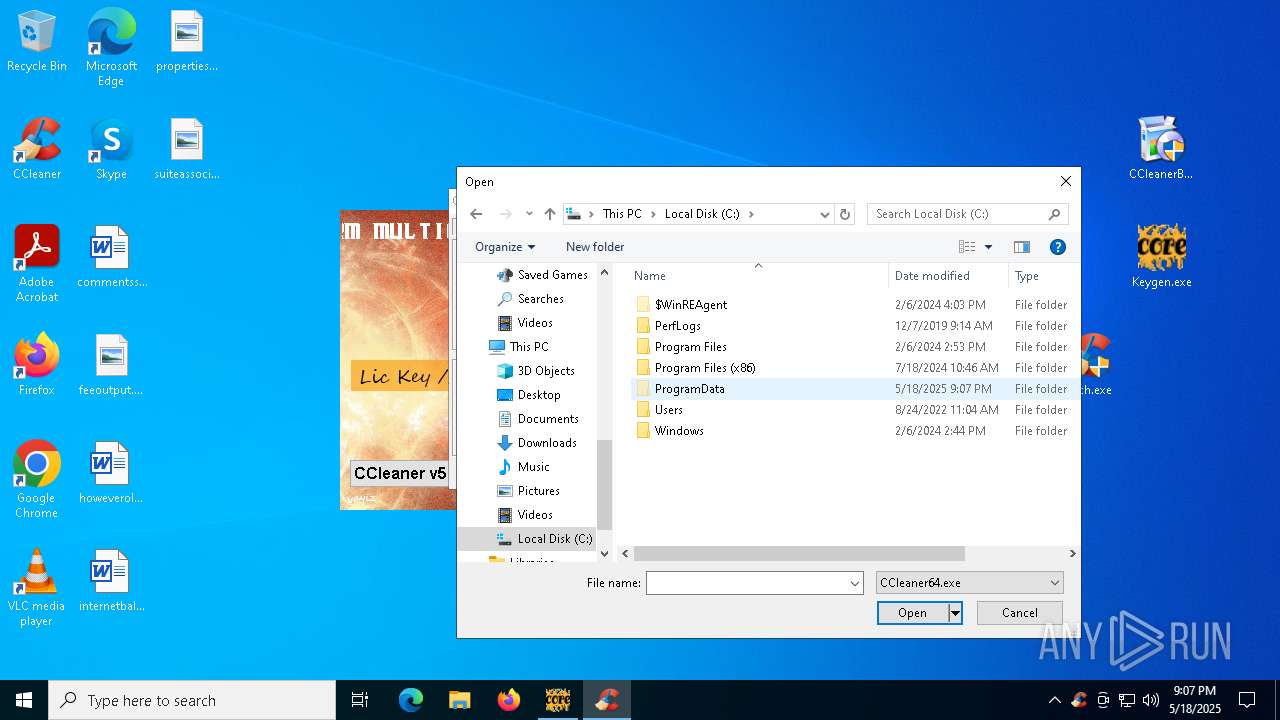The width and height of the screenshot is (1280, 720).
Task: Open Documents in navigation pane
Action: 548,419
